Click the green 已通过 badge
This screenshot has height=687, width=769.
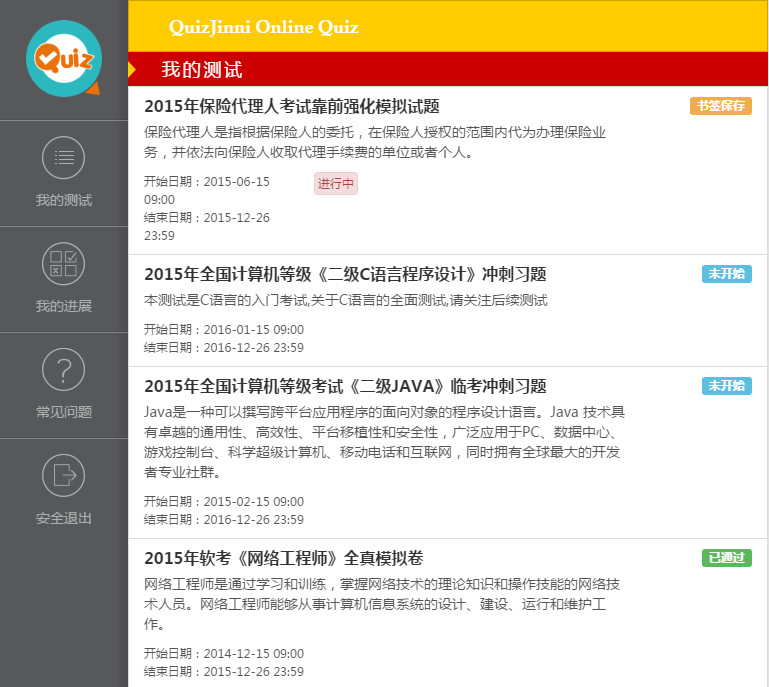click(726, 558)
